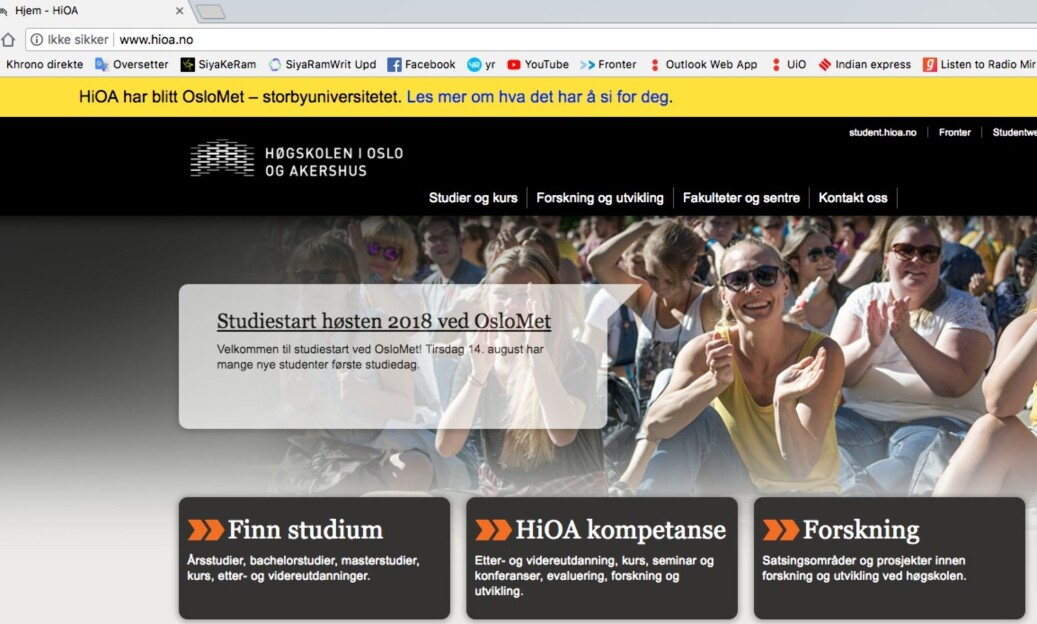Click the Indian express bookmark icon
Image resolution: width=1037 pixels, height=624 pixels.
click(825, 64)
